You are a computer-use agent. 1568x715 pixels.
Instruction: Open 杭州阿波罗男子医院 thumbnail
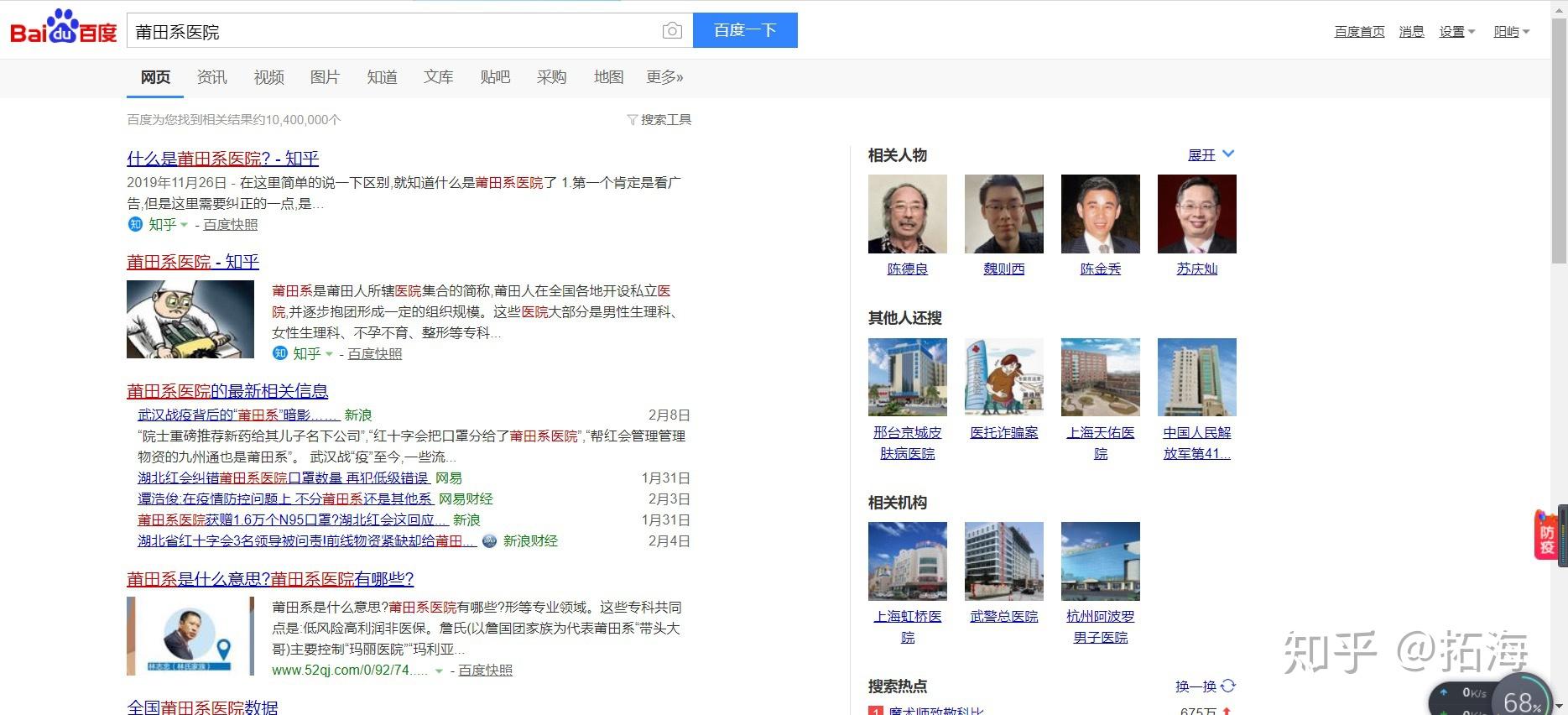pyautogui.click(x=1101, y=561)
